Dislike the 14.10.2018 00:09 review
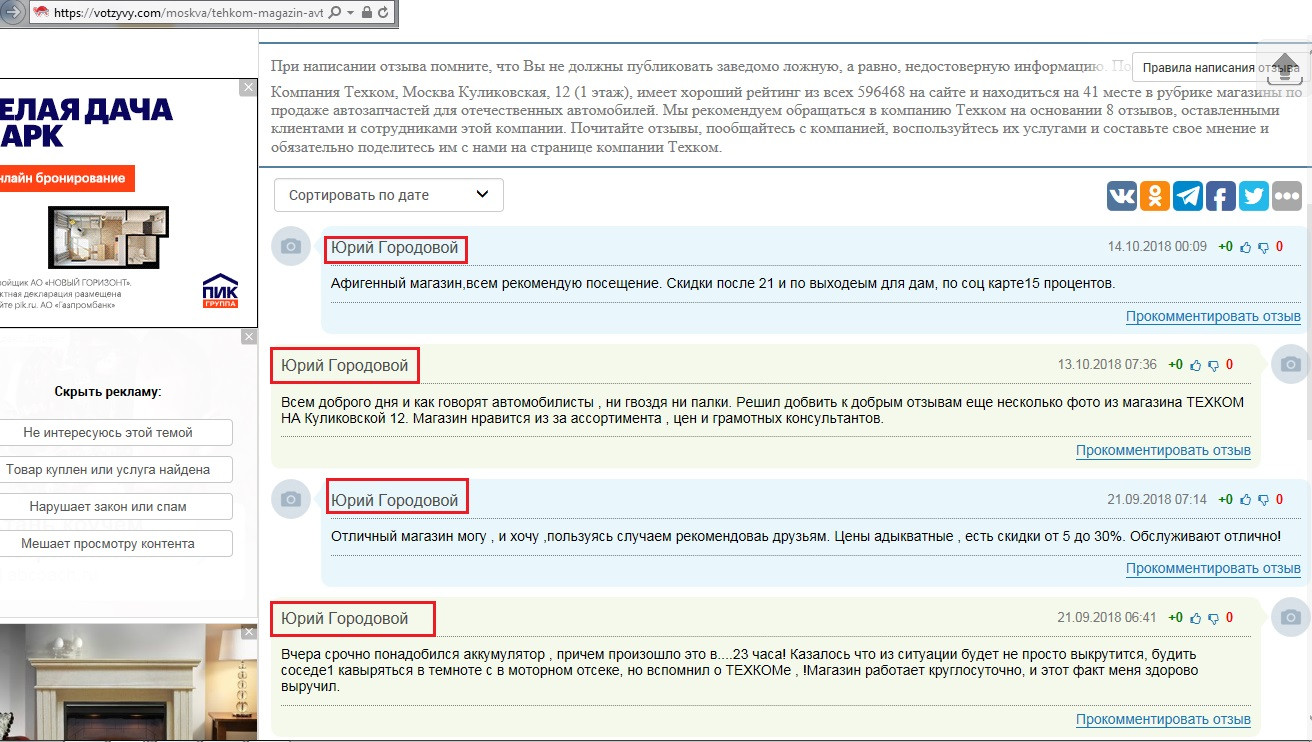1312x742 pixels. tap(1263, 247)
